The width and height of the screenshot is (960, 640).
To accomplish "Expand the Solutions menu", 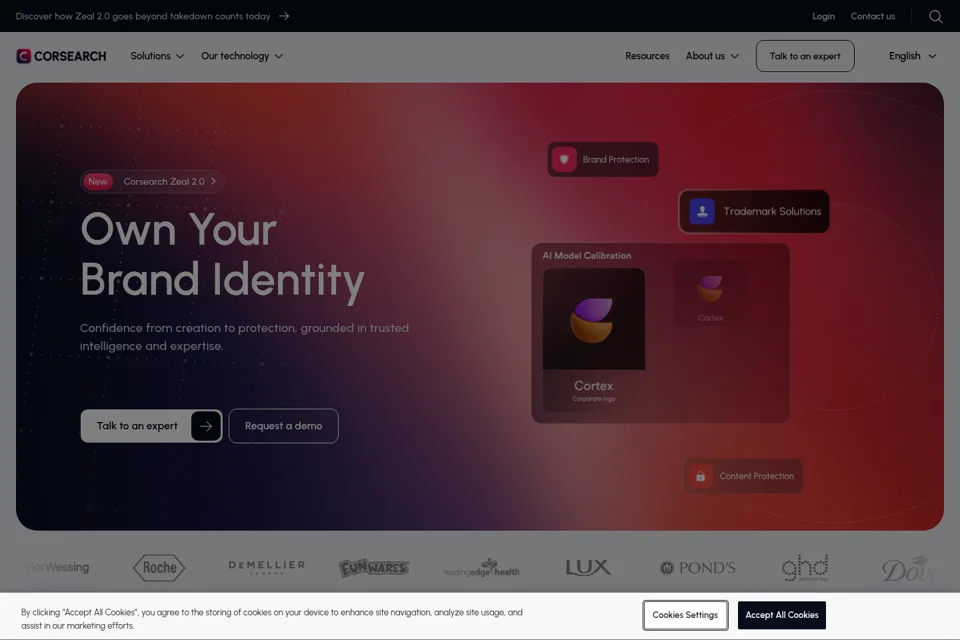I will (157, 56).
